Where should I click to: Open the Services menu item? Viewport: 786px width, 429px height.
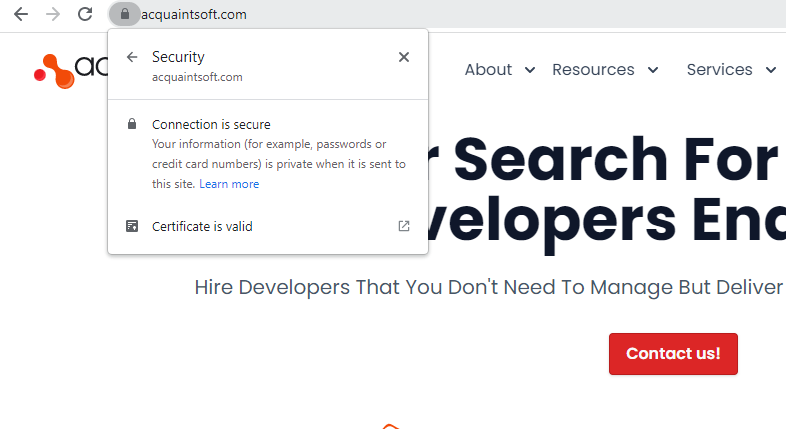click(x=719, y=70)
